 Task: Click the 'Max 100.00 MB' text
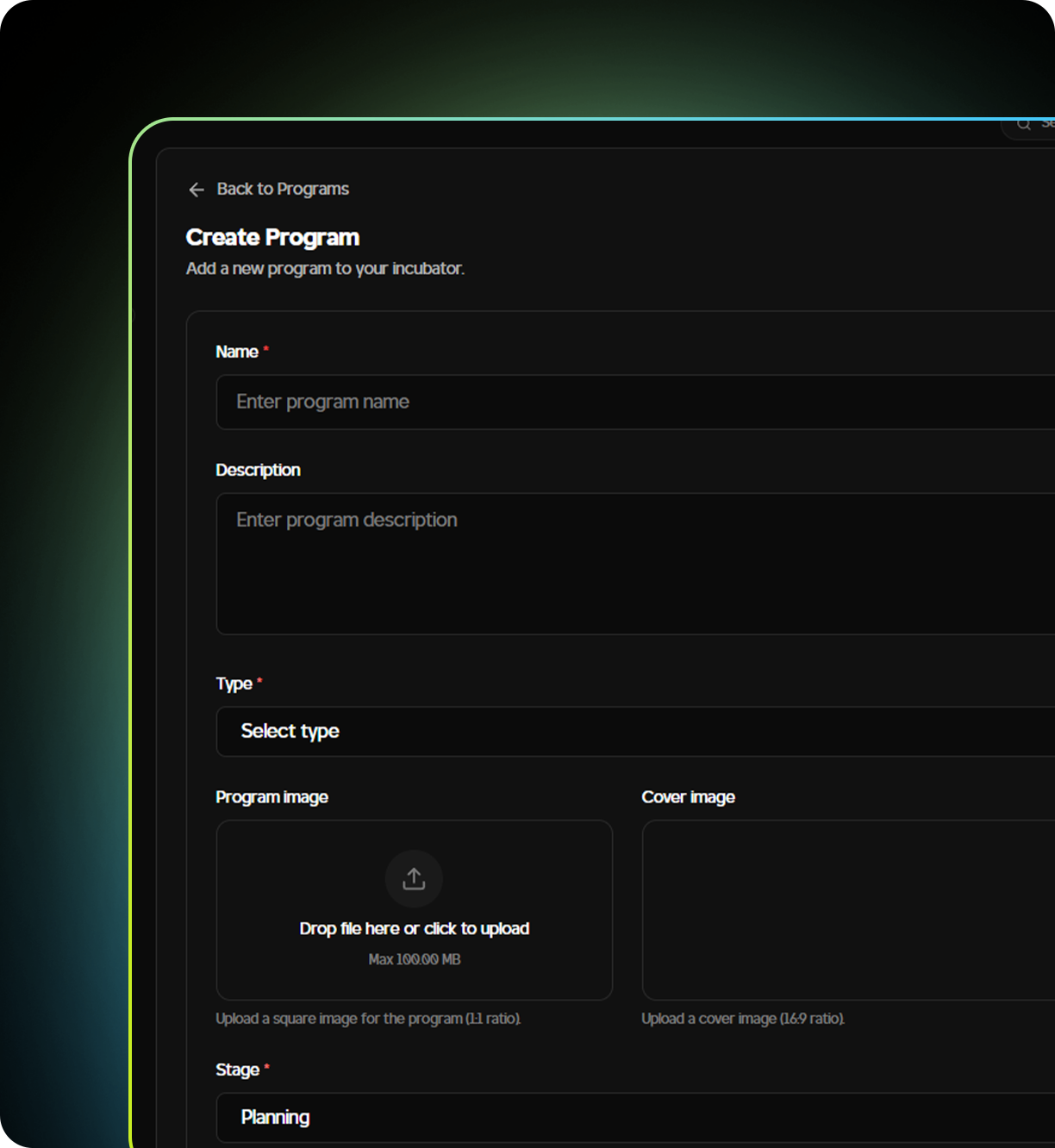tap(414, 959)
